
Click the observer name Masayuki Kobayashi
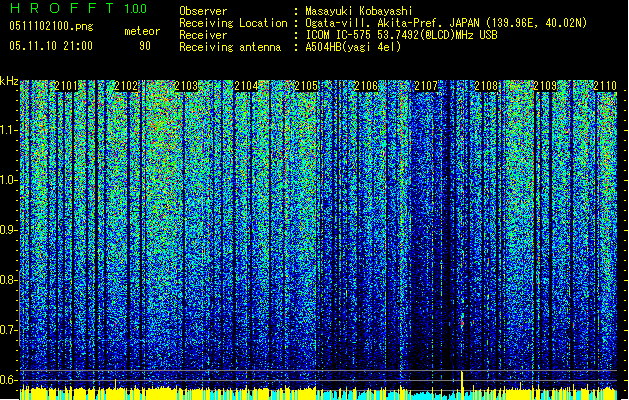362,10
